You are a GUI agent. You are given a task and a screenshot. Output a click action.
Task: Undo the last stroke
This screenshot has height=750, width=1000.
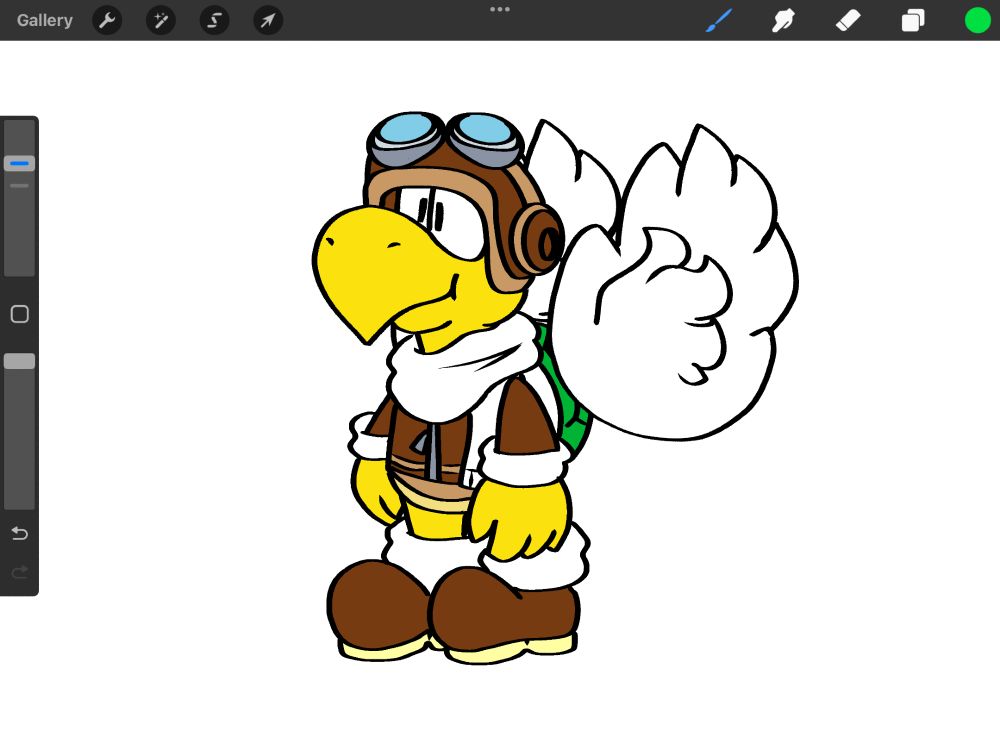point(20,533)
